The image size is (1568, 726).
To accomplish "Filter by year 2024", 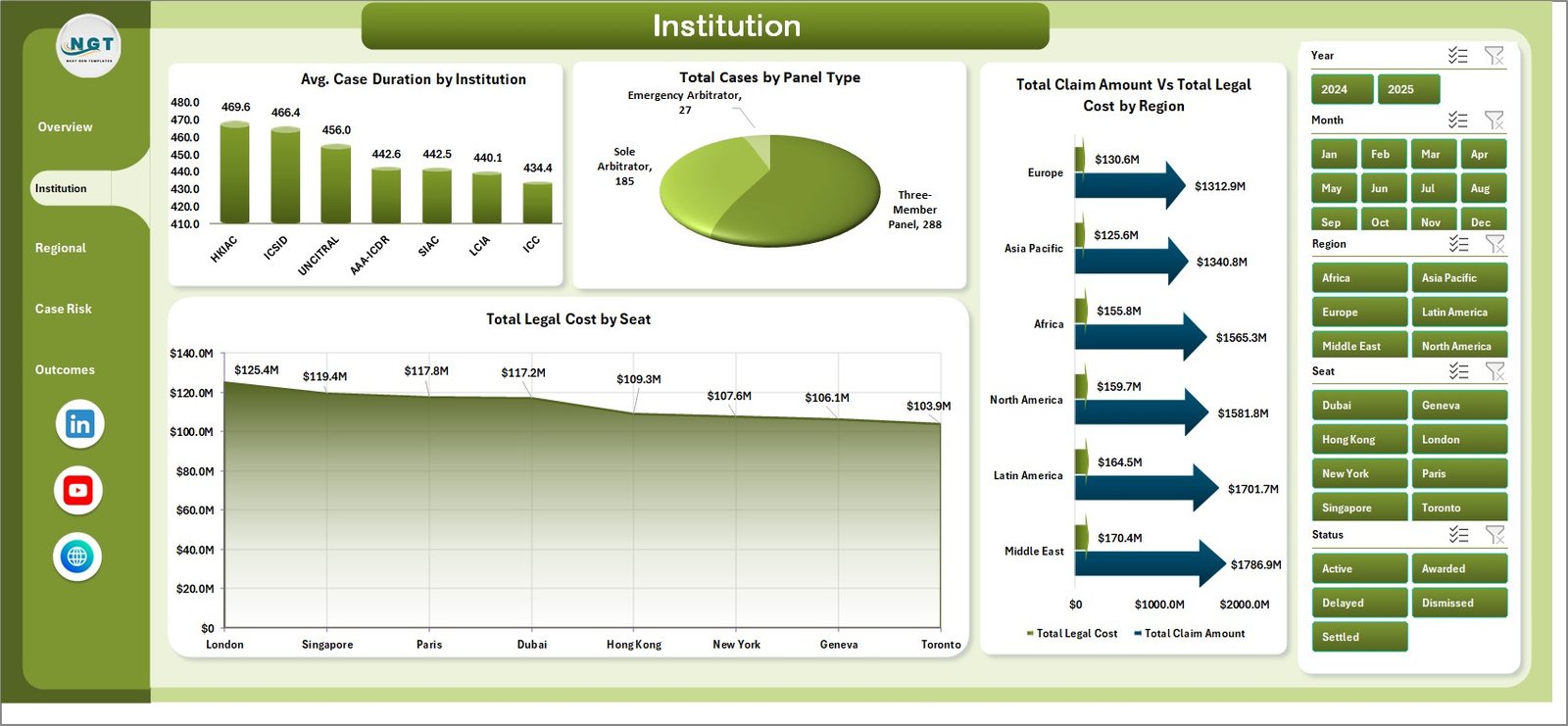I will [x=1342, y=89].
